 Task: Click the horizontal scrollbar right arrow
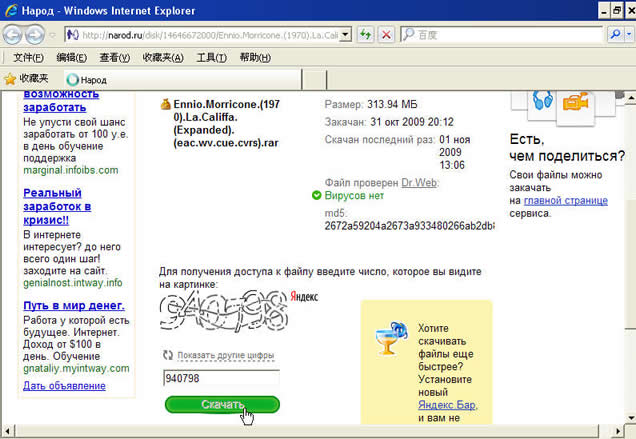[x=617, y=431]
